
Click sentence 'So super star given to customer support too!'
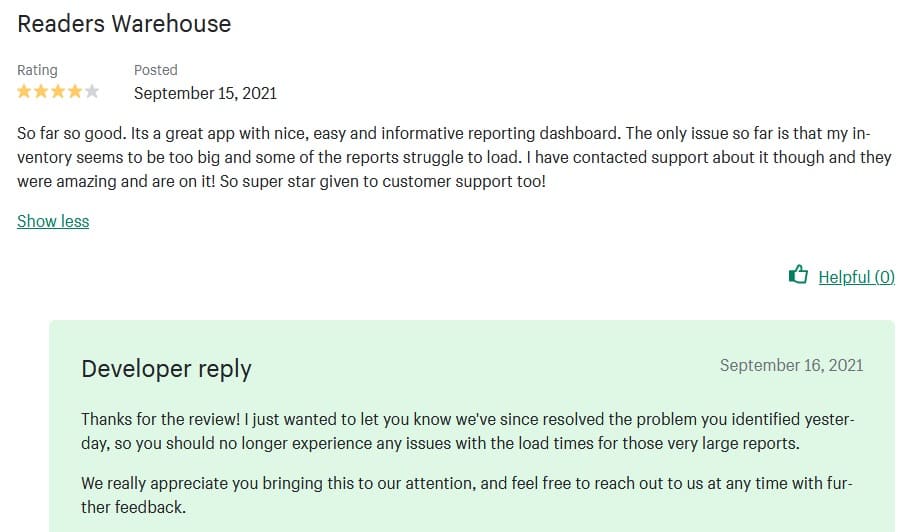click(x=382, y=181)
